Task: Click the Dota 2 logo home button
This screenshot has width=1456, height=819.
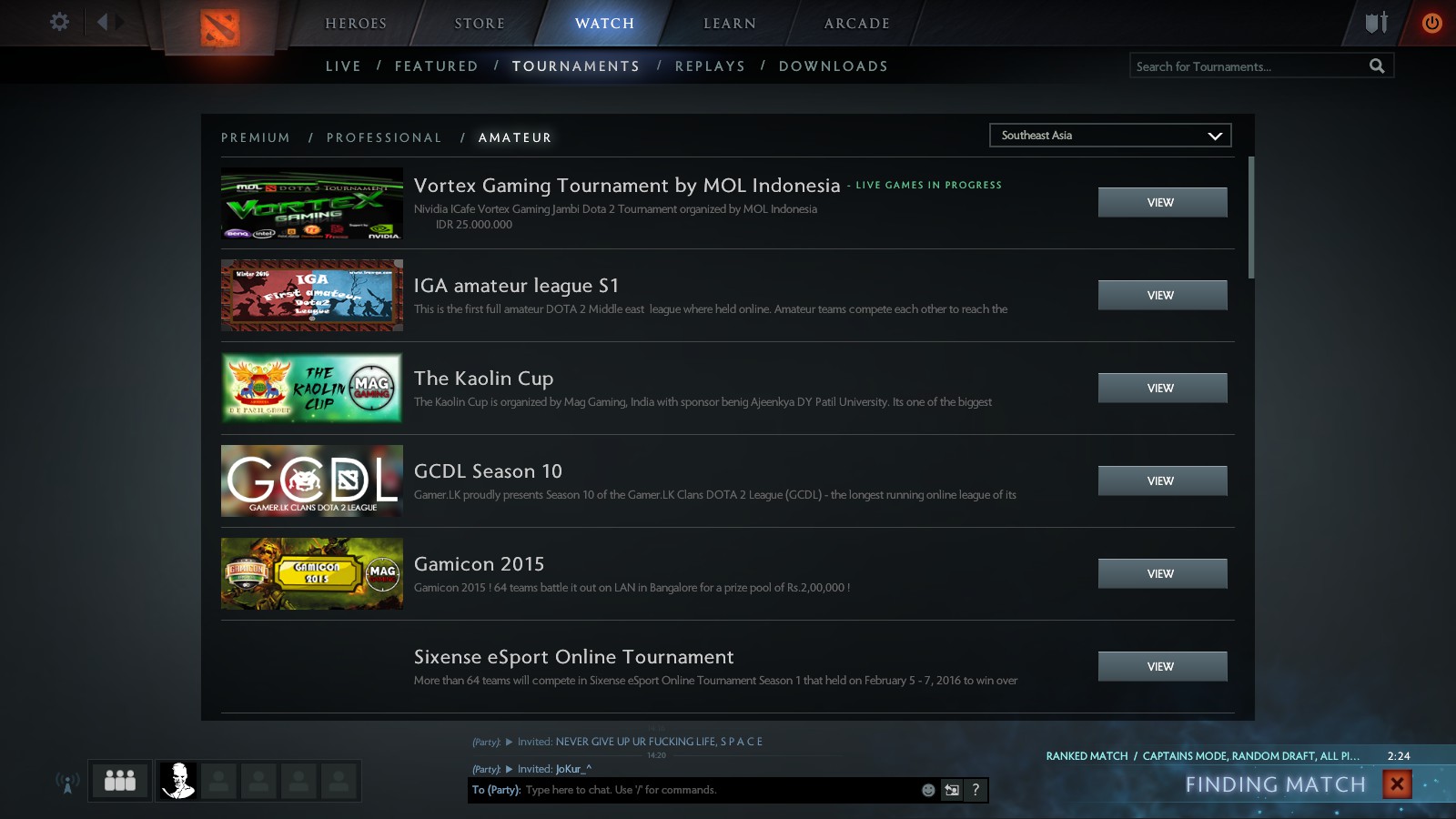Action: point(220,28)
